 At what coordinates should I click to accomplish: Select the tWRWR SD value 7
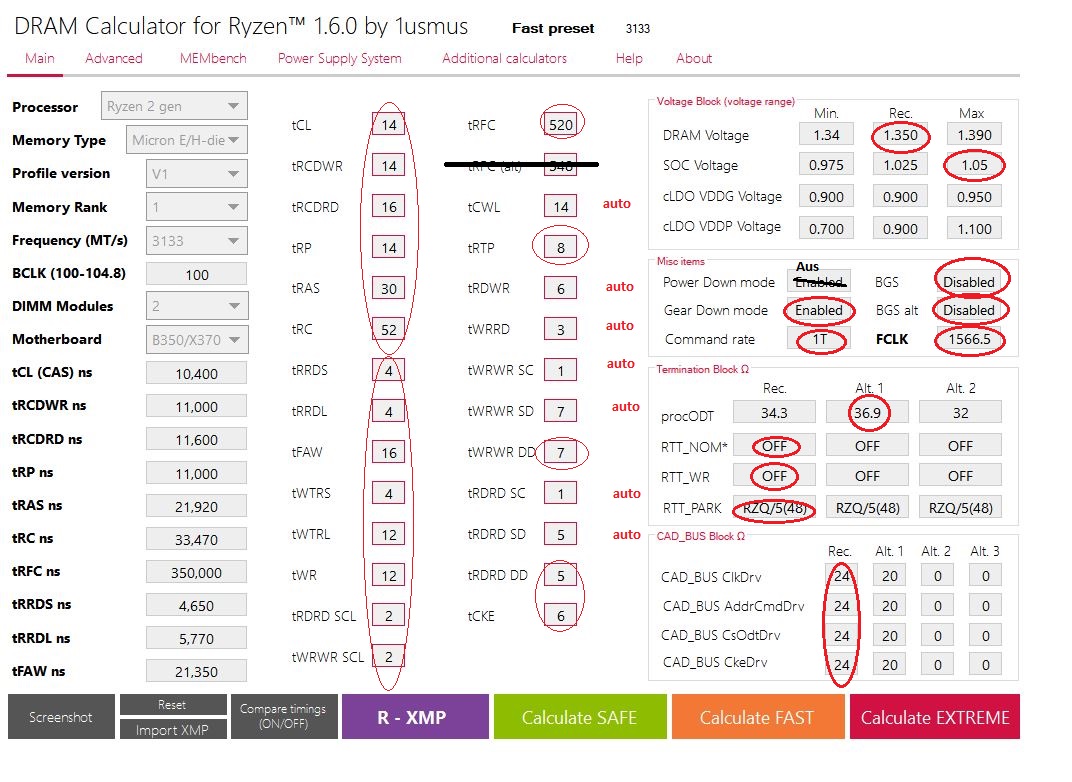point(561,411)
